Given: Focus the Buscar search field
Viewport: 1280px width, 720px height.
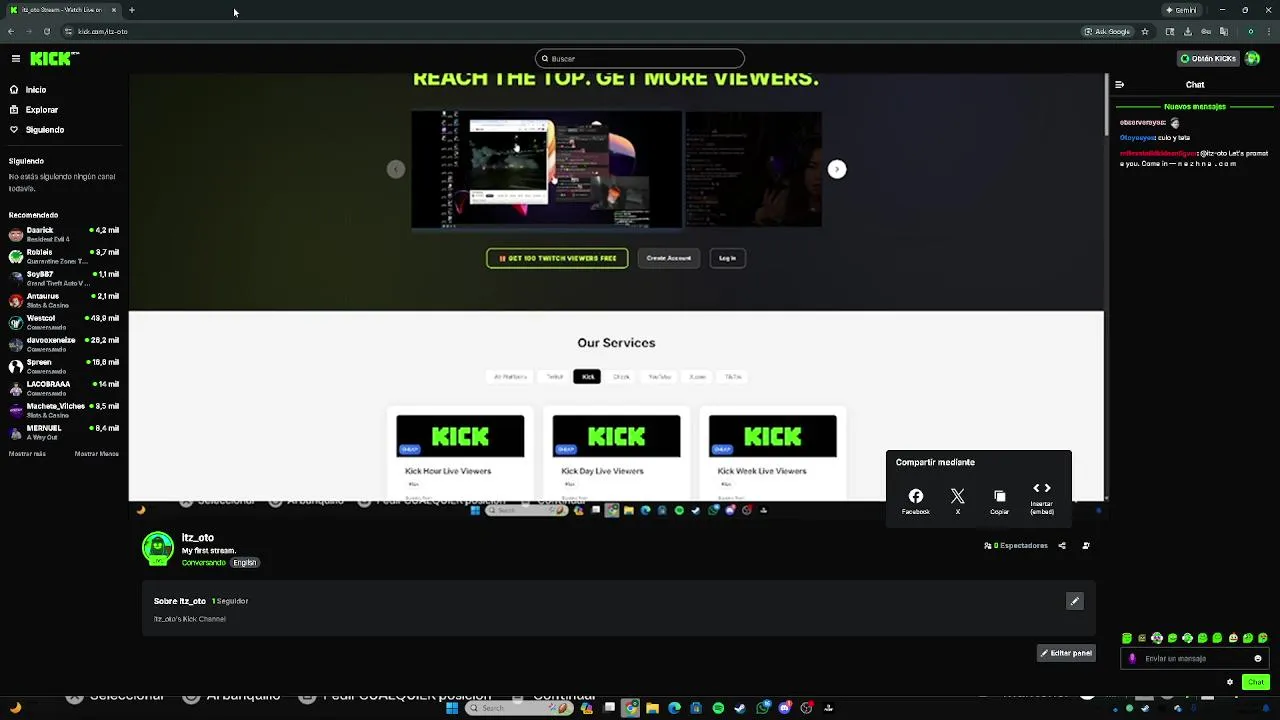Looking at the screenshot, I should (x=640, y=58).
